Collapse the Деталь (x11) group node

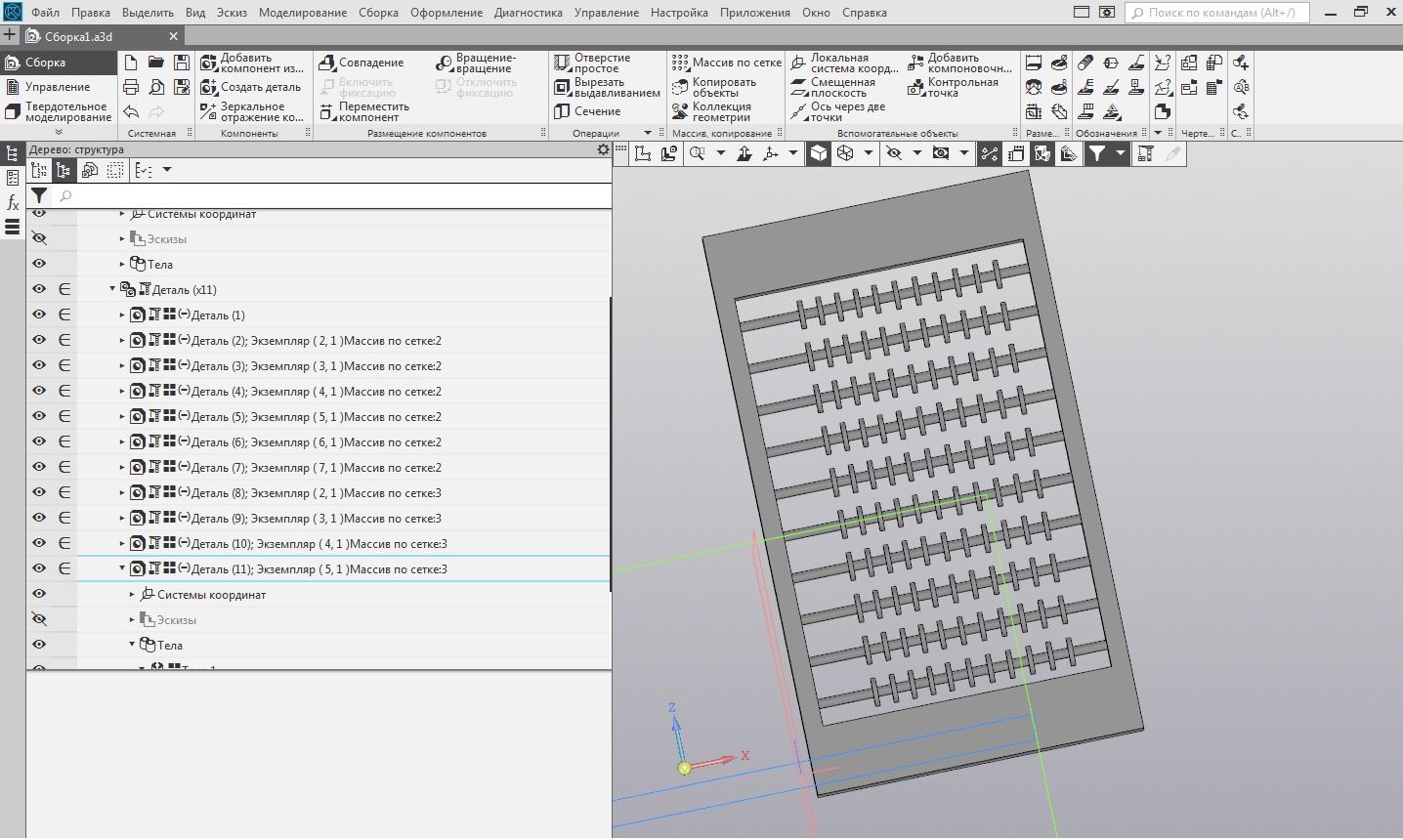(x=112, y=289)
